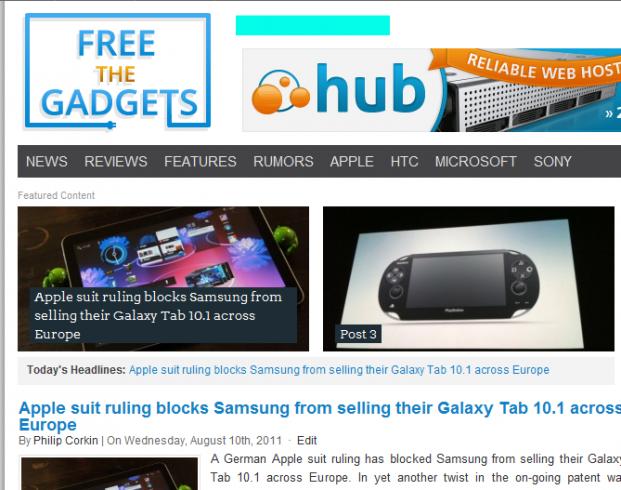This screenshot has height=490, width=621.
Task: Open the Today's Headlines Apple suit link
Action: click(x=339, y=370)
